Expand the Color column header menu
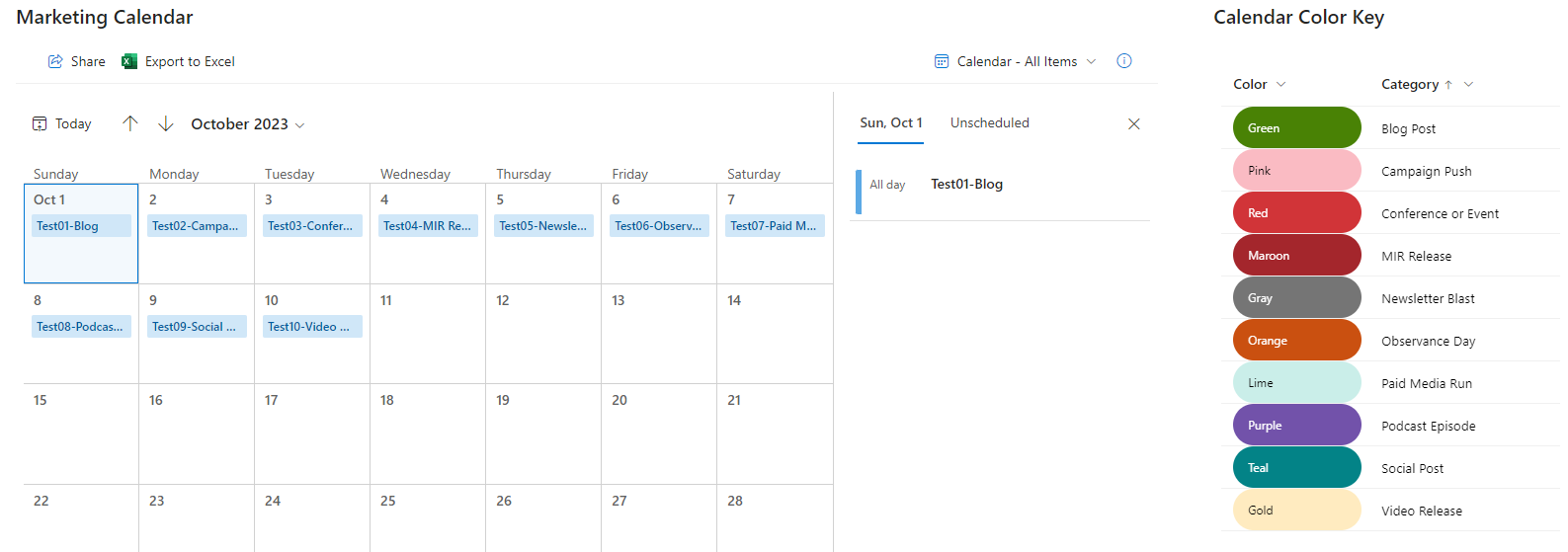The width and height of the screenshot is (1568, 552). tap(1281, 85)
